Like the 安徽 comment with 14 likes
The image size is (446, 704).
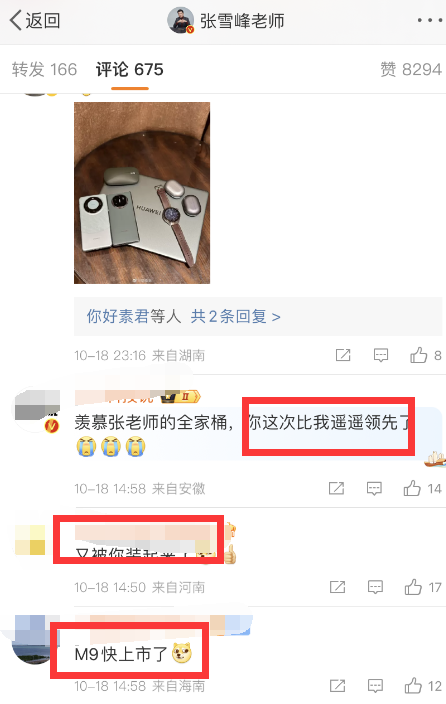(422, 488)
